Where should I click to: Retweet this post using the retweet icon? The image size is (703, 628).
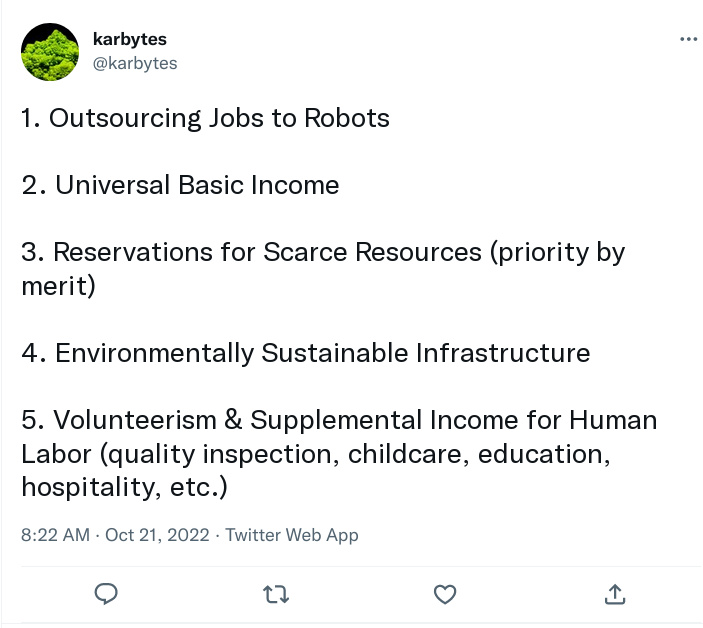[x=276, y=594]
